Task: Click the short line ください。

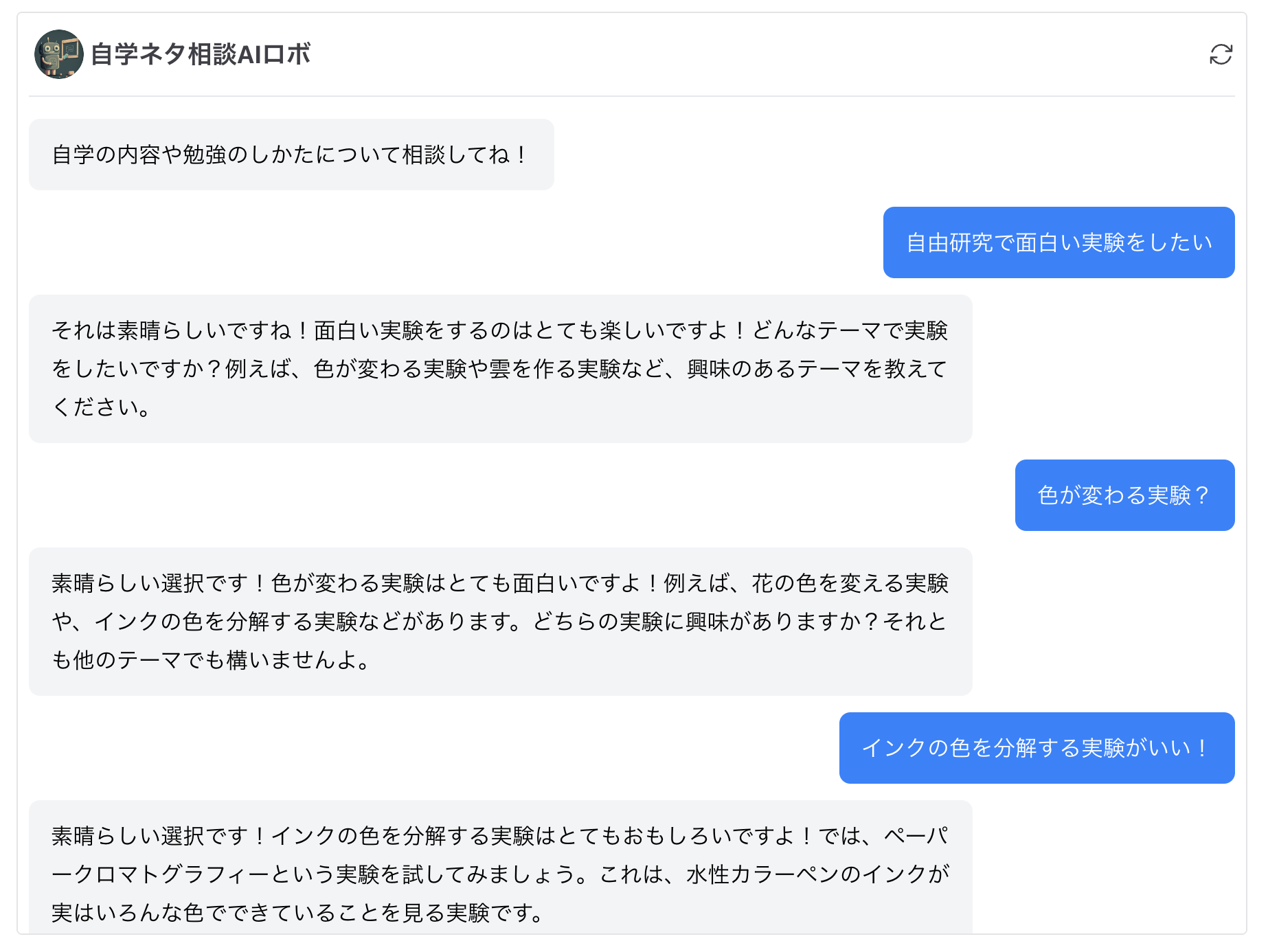Action: pos(101,407)
